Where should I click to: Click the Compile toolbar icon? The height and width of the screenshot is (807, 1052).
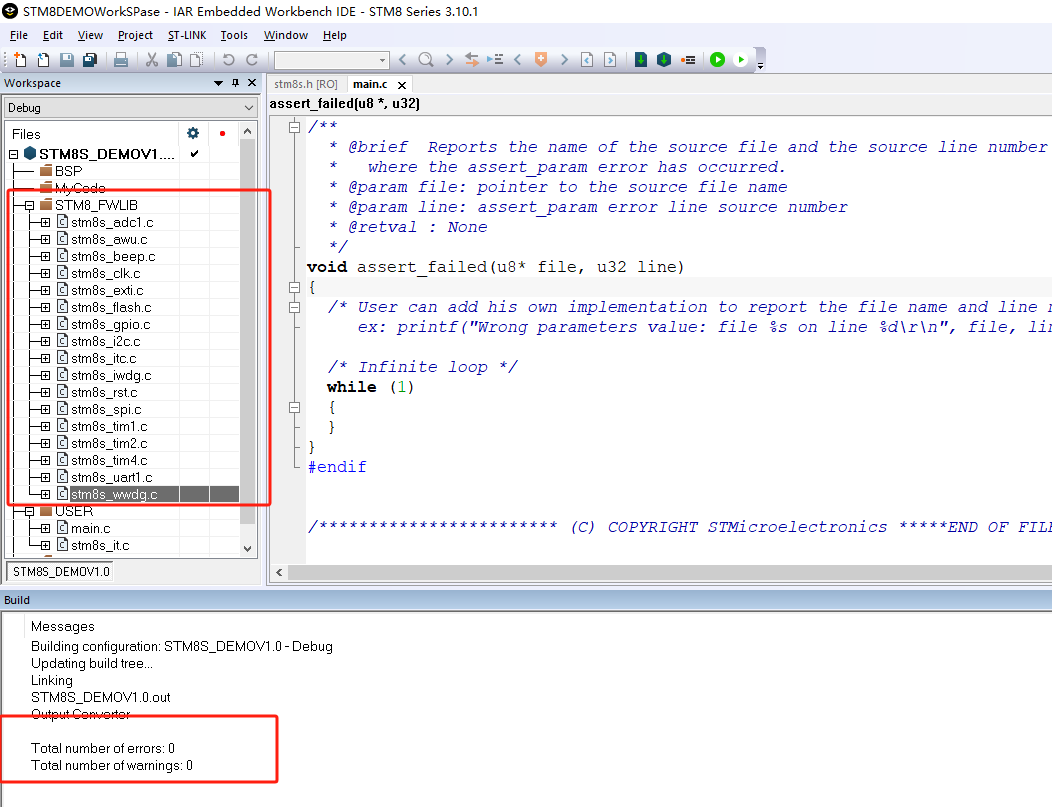(641, 60)
